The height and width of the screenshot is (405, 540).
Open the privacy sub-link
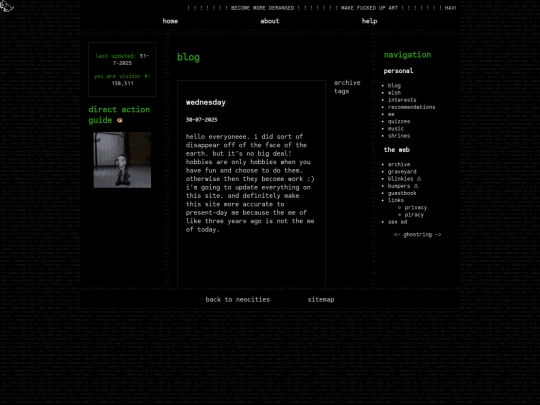pos(416,208)
